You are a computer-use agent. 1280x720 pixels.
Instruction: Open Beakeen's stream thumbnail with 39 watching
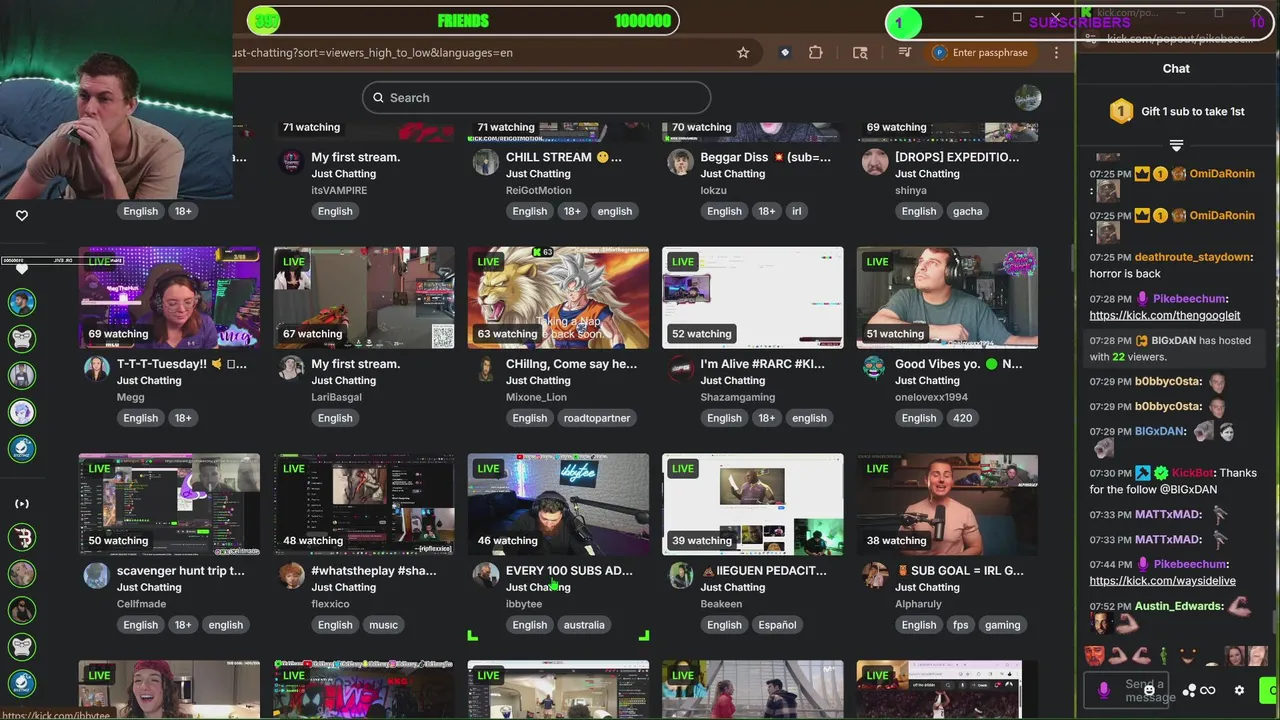tap(753, 505)
